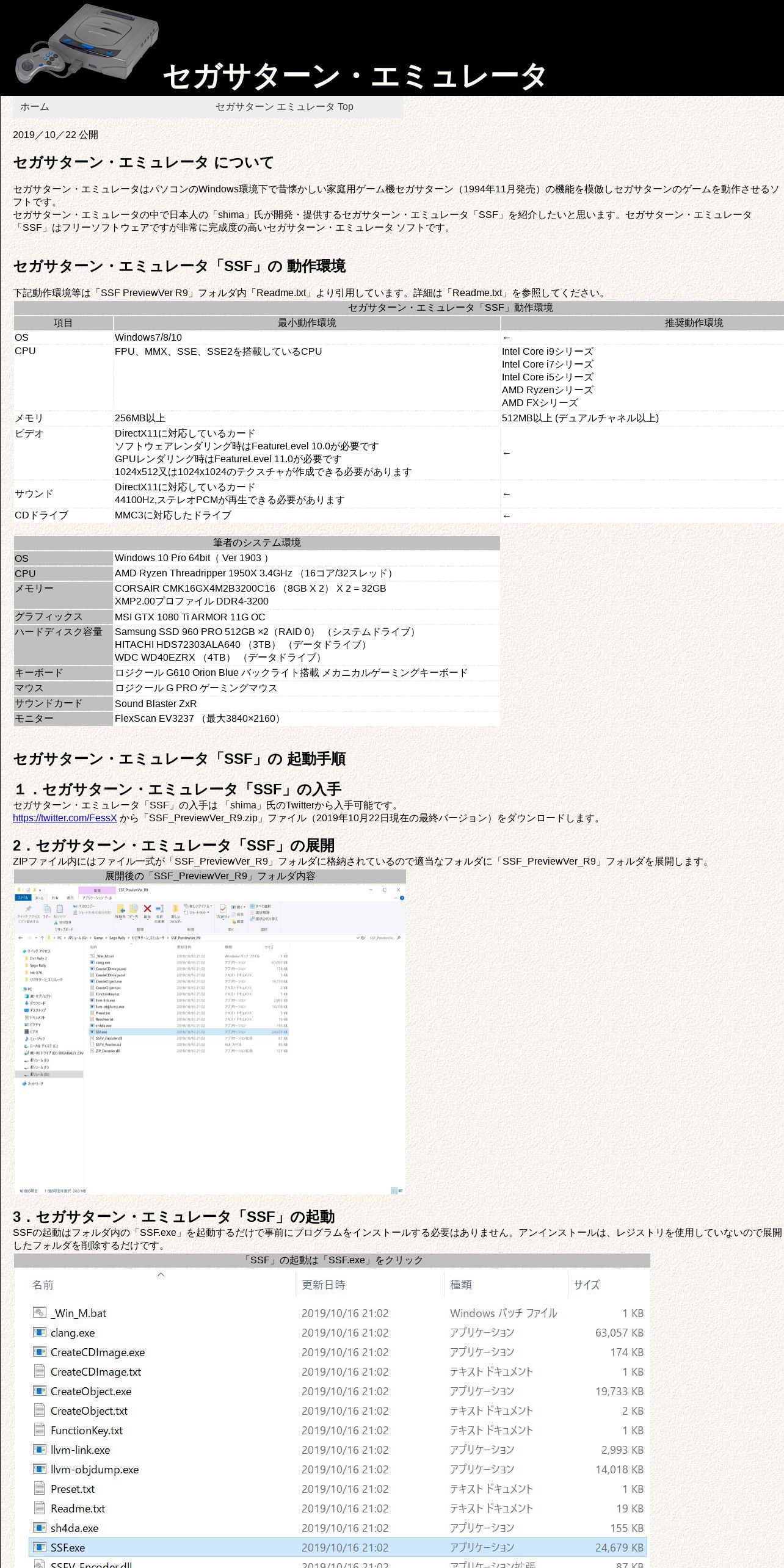Screen dimensions: 784x1568
Task: Click the SSF.exe file name in large list
Action: tap(68, 1547)
